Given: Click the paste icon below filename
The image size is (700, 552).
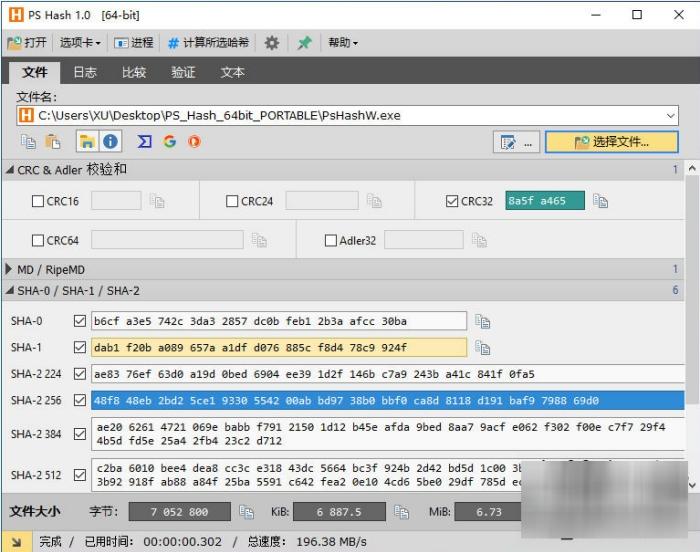Looking at the screenshot, I should 53,141.
